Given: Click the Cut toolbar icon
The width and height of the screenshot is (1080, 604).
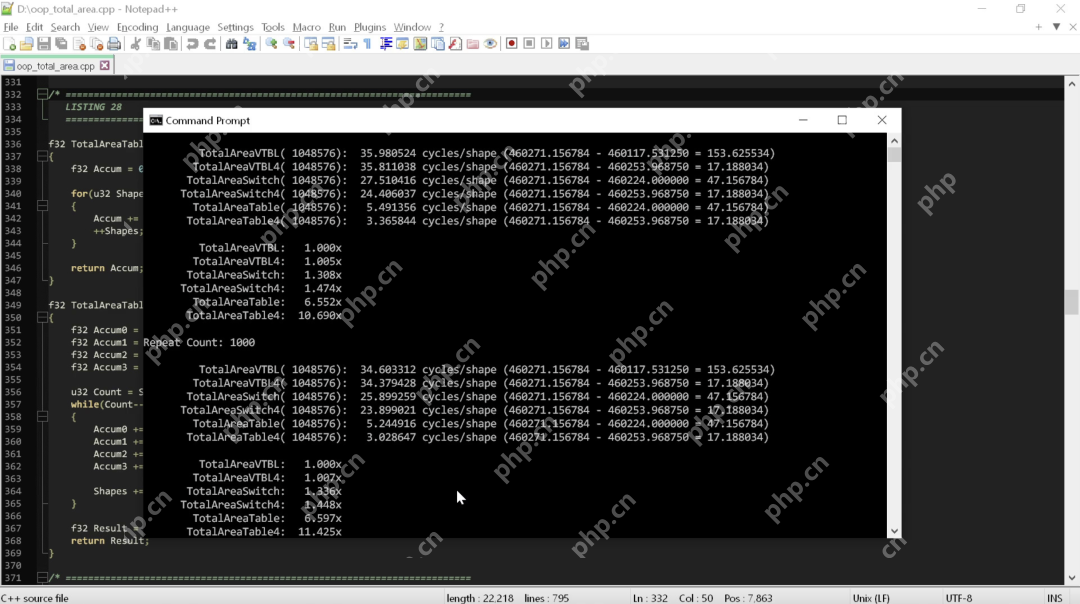Looking at the screenshot, I should point(136,44).
